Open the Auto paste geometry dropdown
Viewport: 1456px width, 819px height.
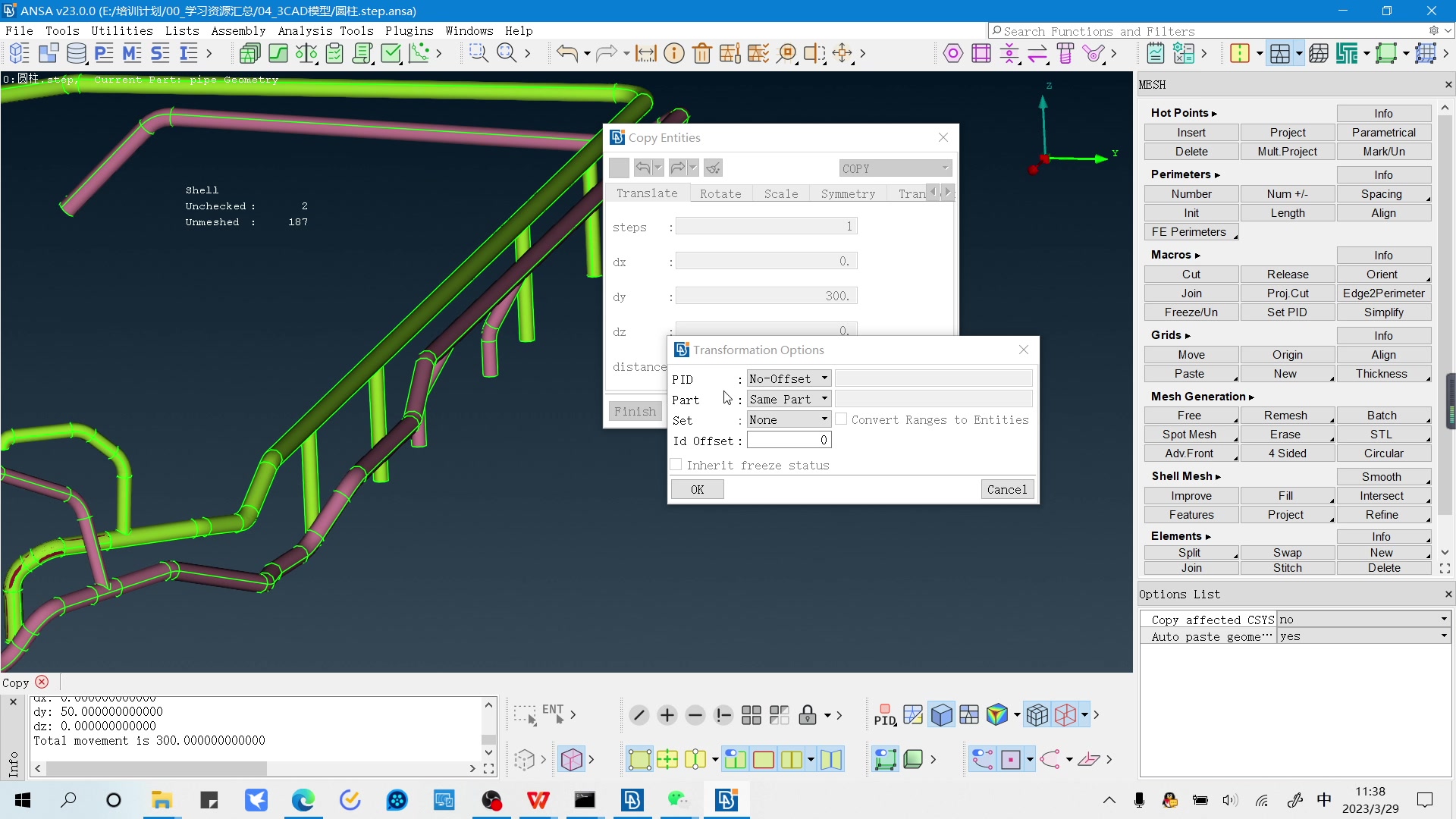point(1364,636)
